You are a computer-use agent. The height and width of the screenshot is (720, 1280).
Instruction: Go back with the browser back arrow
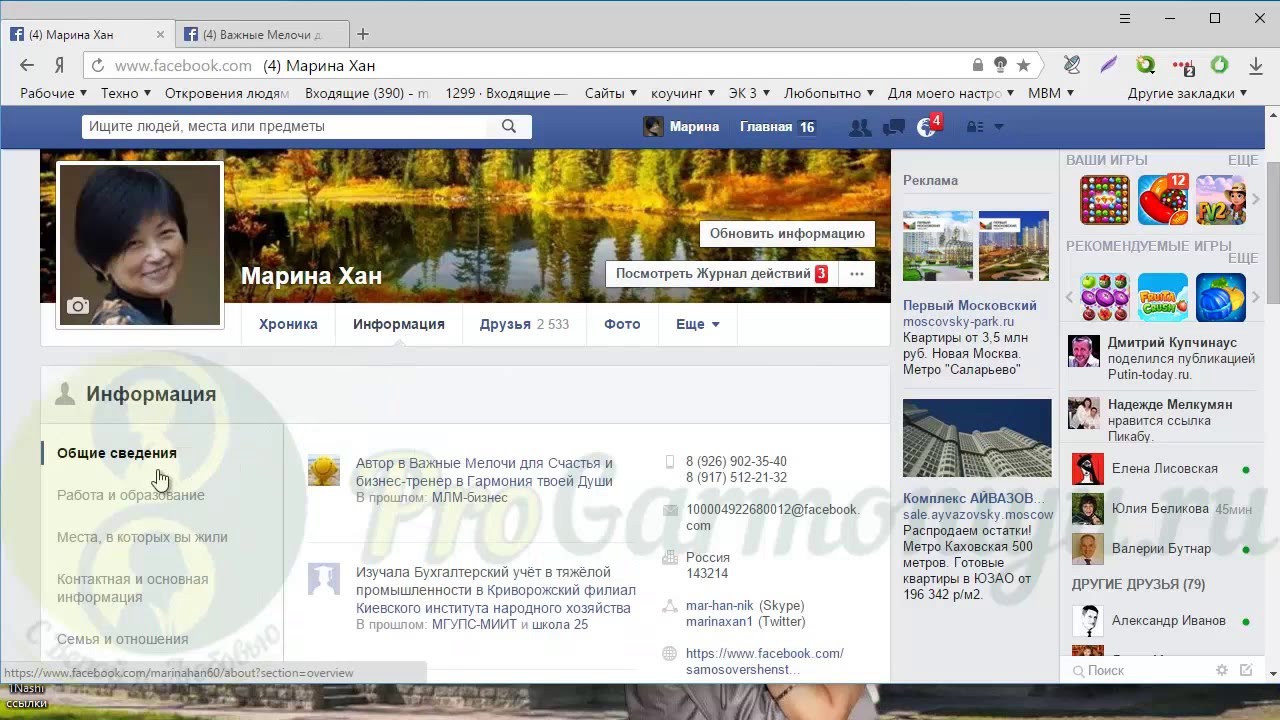pyautogui.click(x=27, y=66)
